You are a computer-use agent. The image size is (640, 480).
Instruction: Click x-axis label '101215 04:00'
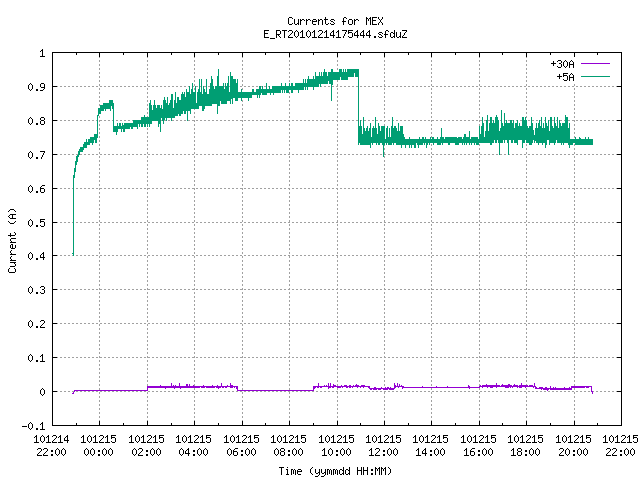(x=193, y=446)
